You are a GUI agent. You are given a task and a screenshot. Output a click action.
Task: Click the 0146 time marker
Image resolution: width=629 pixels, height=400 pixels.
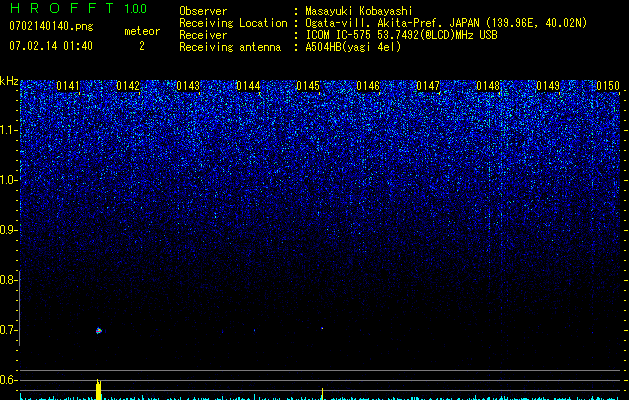[368, 86]
